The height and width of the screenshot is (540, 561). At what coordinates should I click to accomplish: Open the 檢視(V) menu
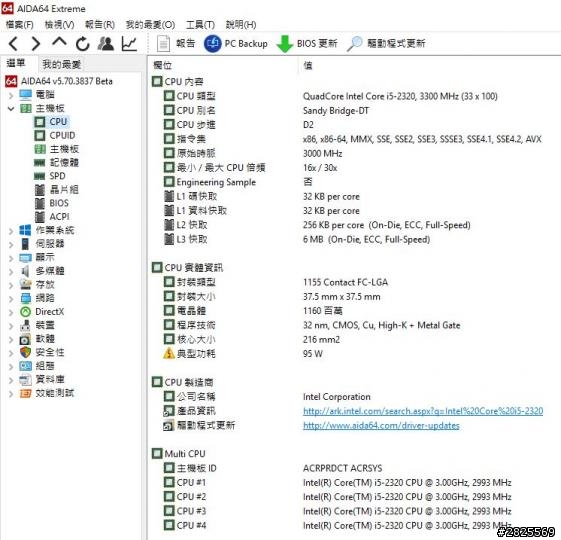(x=59, y=25)
